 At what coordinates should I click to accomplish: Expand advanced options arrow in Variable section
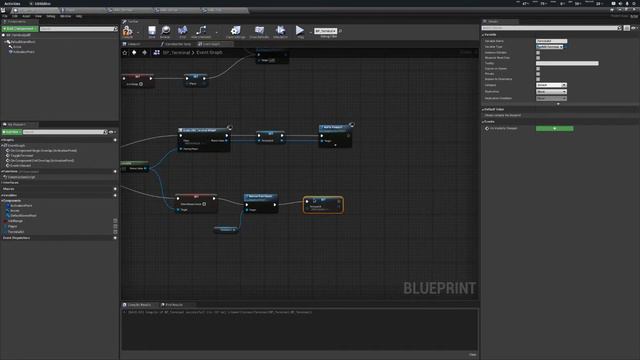point(558,104)
